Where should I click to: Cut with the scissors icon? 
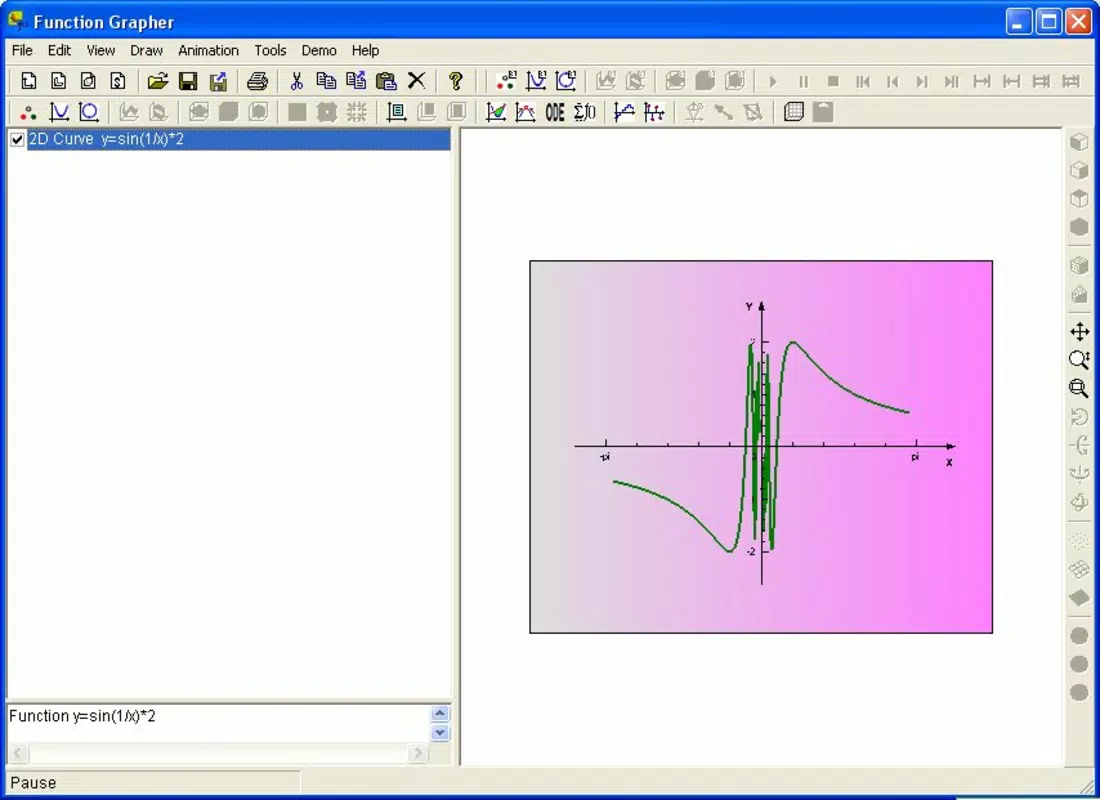coord(297,81)
